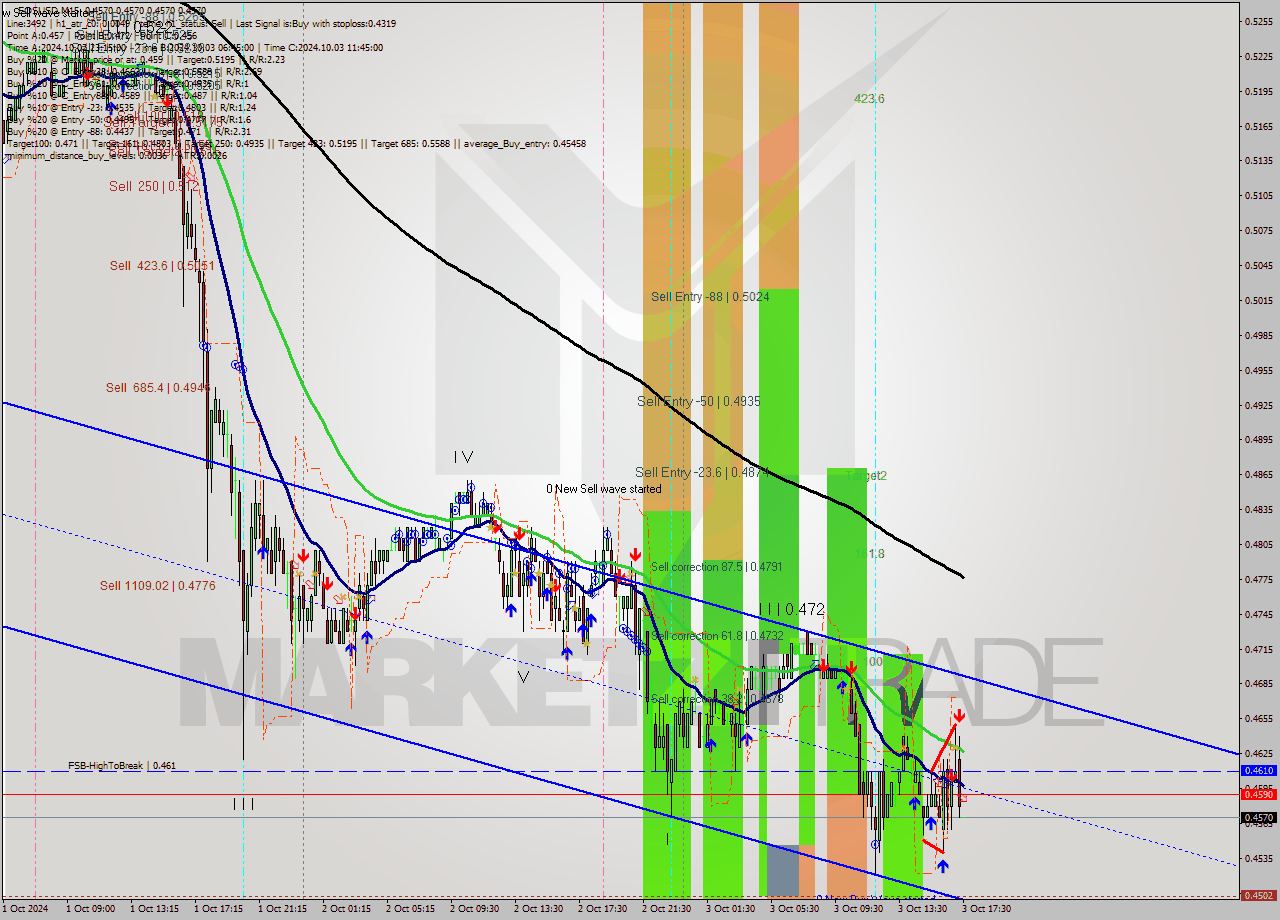This screenshot has height=920, width=1280.
Task: Click the 0.5105 price axis value
Action: tap(1257, 195)
